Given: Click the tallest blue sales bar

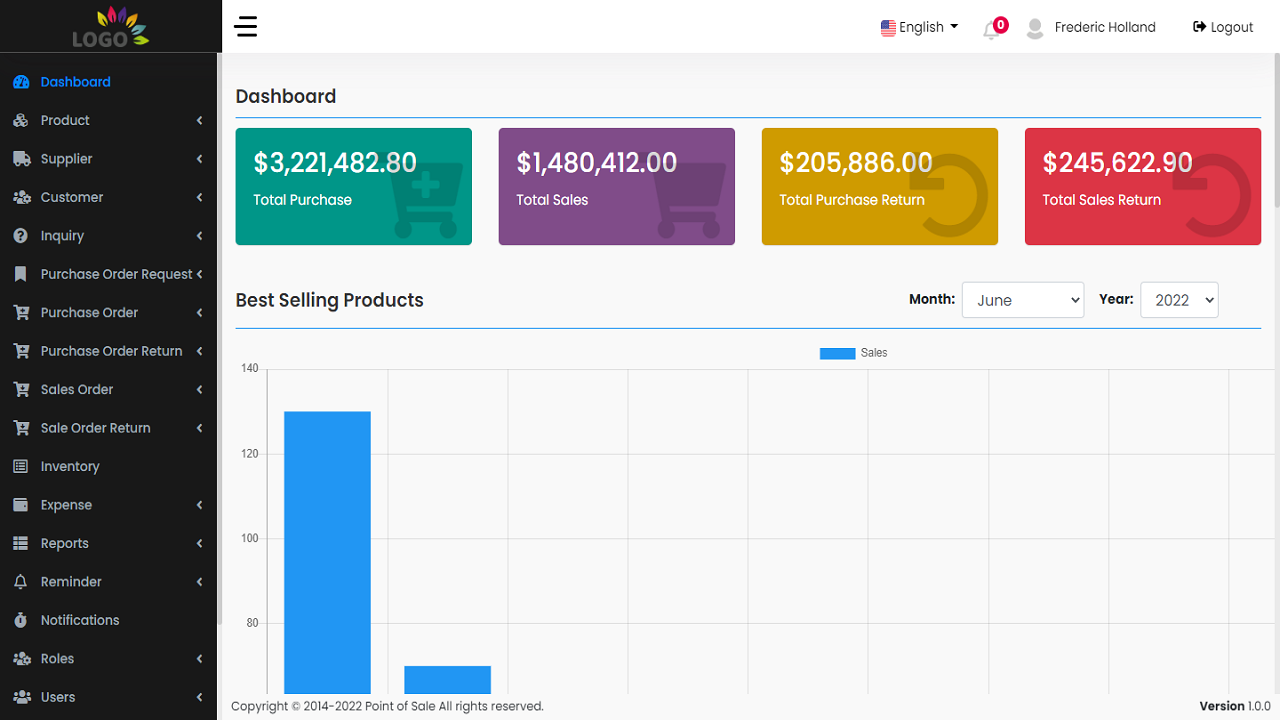Looking at the screenshot, I should pos(327,550).
